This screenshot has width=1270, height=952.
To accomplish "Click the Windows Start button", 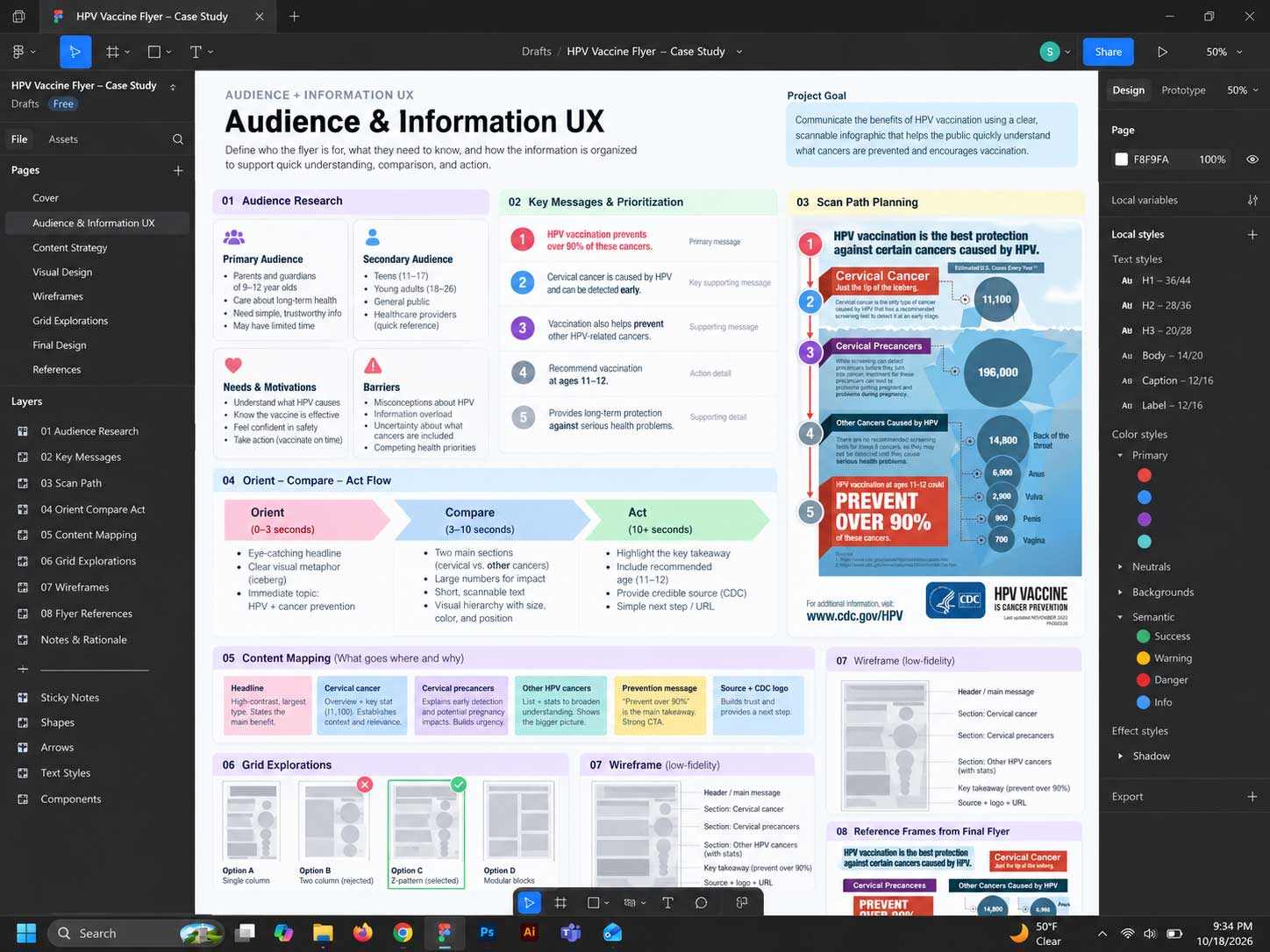I will [x=26, y=933].
